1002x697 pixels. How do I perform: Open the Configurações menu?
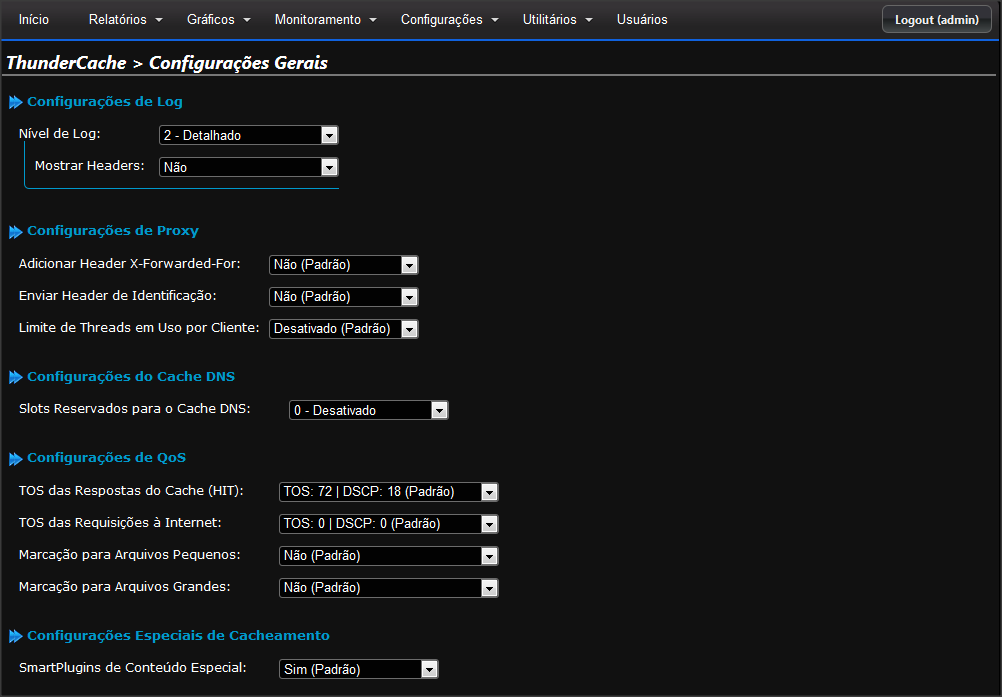point(449,20)
